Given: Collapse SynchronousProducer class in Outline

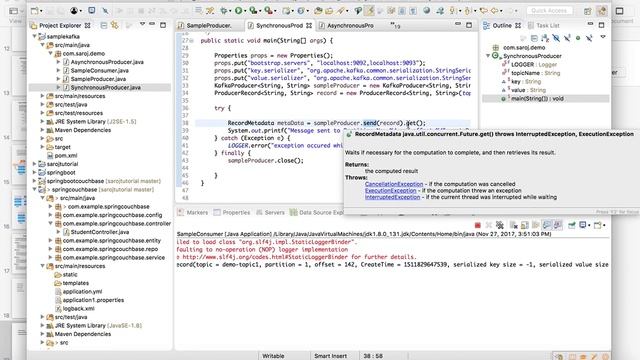Looking at the screenshot, I should coord(488,56).
